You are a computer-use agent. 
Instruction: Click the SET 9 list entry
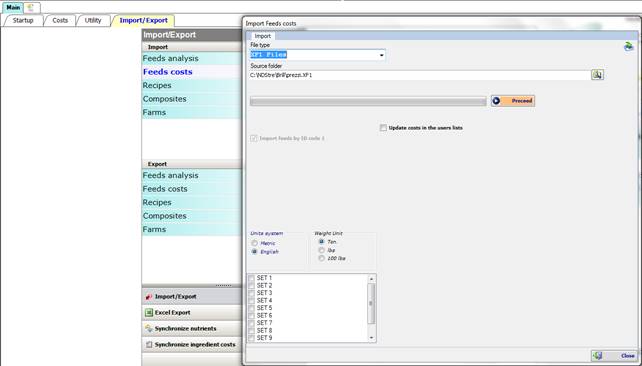point(264,338)
